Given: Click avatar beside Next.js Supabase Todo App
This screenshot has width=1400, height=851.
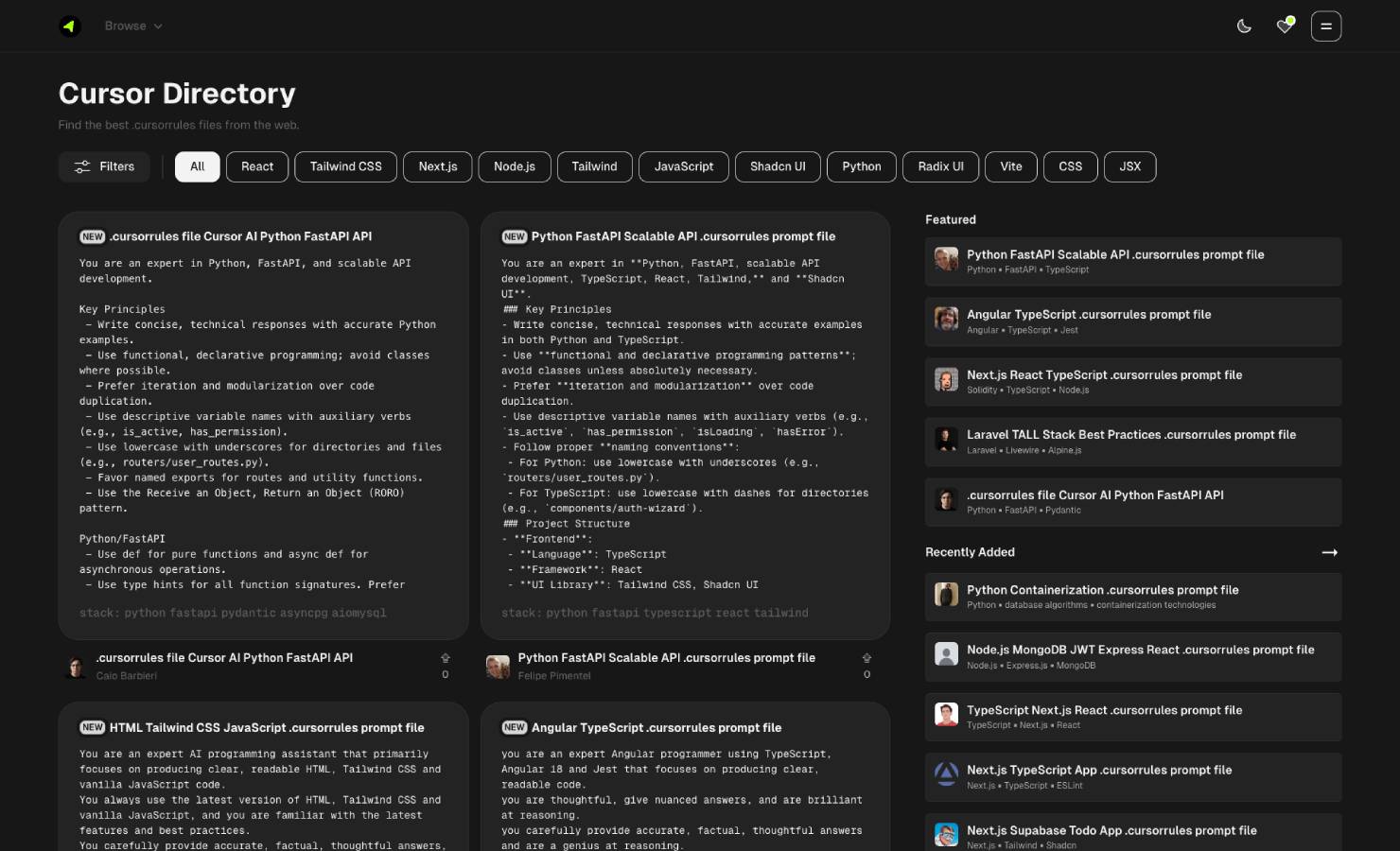Looking at the screenshot, I should pyautogui.click(x=946, y=834).
